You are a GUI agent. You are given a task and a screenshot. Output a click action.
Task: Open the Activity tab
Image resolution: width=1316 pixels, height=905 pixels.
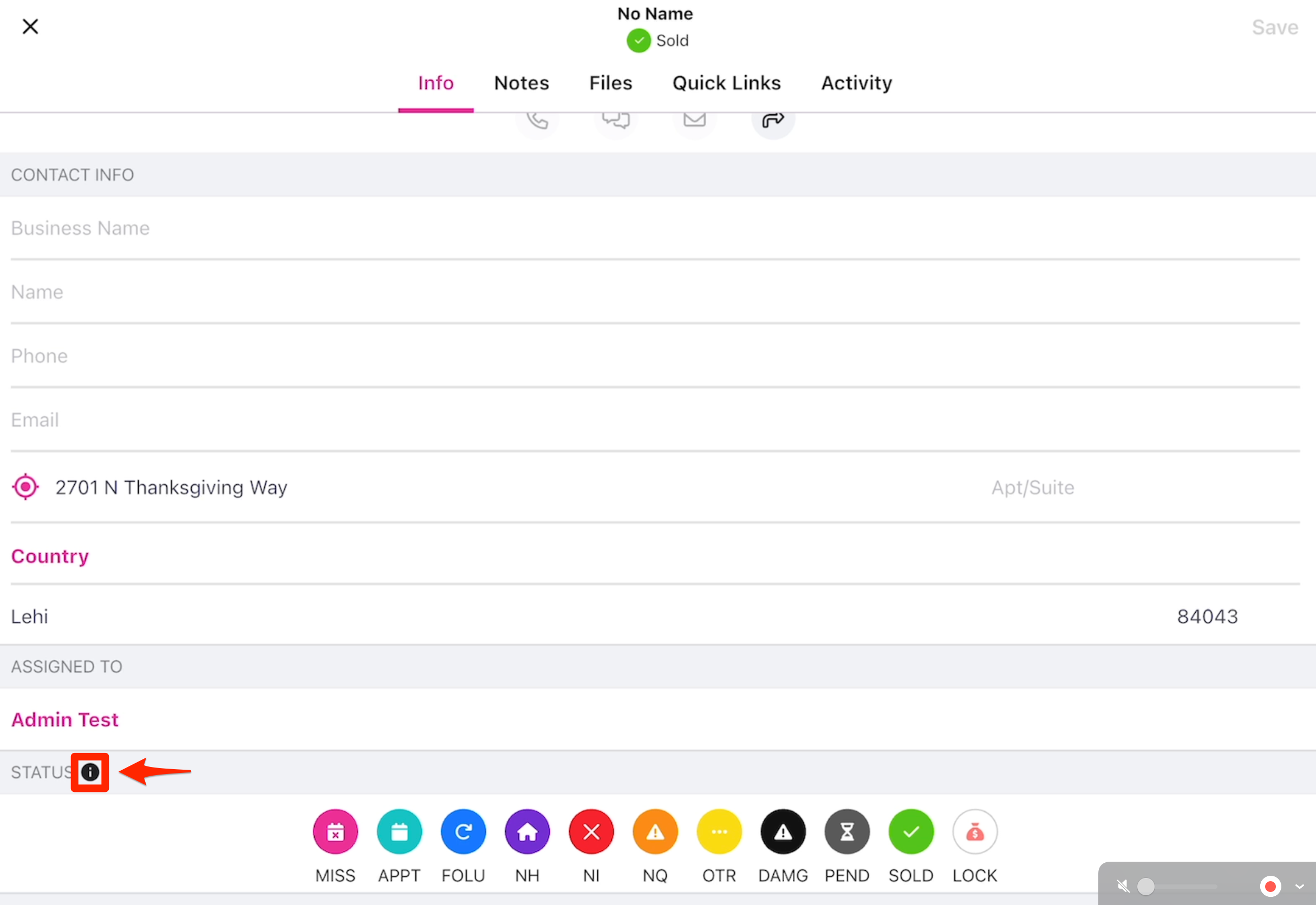[x=856, y=83]
